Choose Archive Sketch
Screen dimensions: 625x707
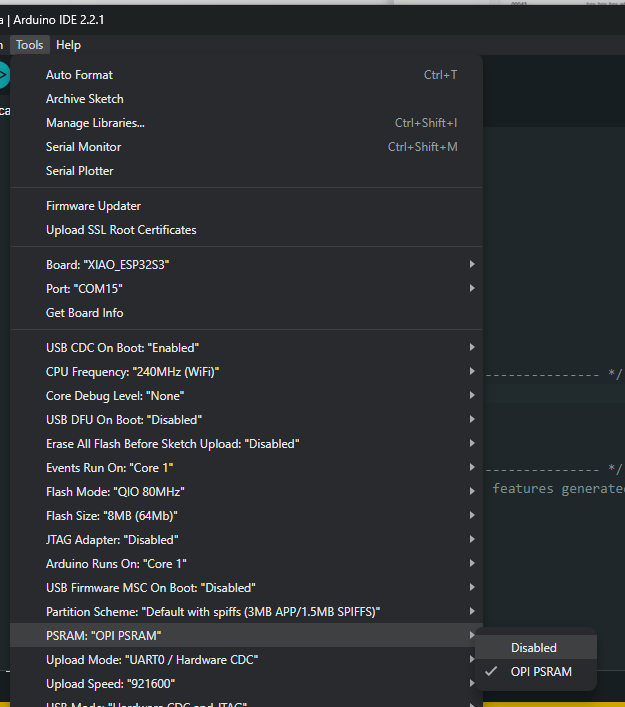point(85,99)
